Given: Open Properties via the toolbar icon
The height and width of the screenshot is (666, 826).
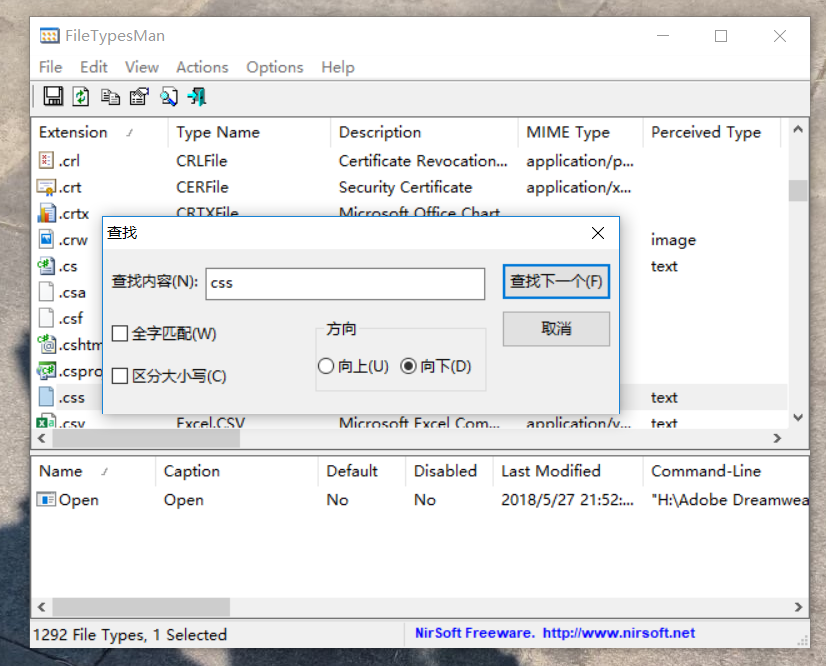Looking at the screenshot, I should click(x=139, y=96).
